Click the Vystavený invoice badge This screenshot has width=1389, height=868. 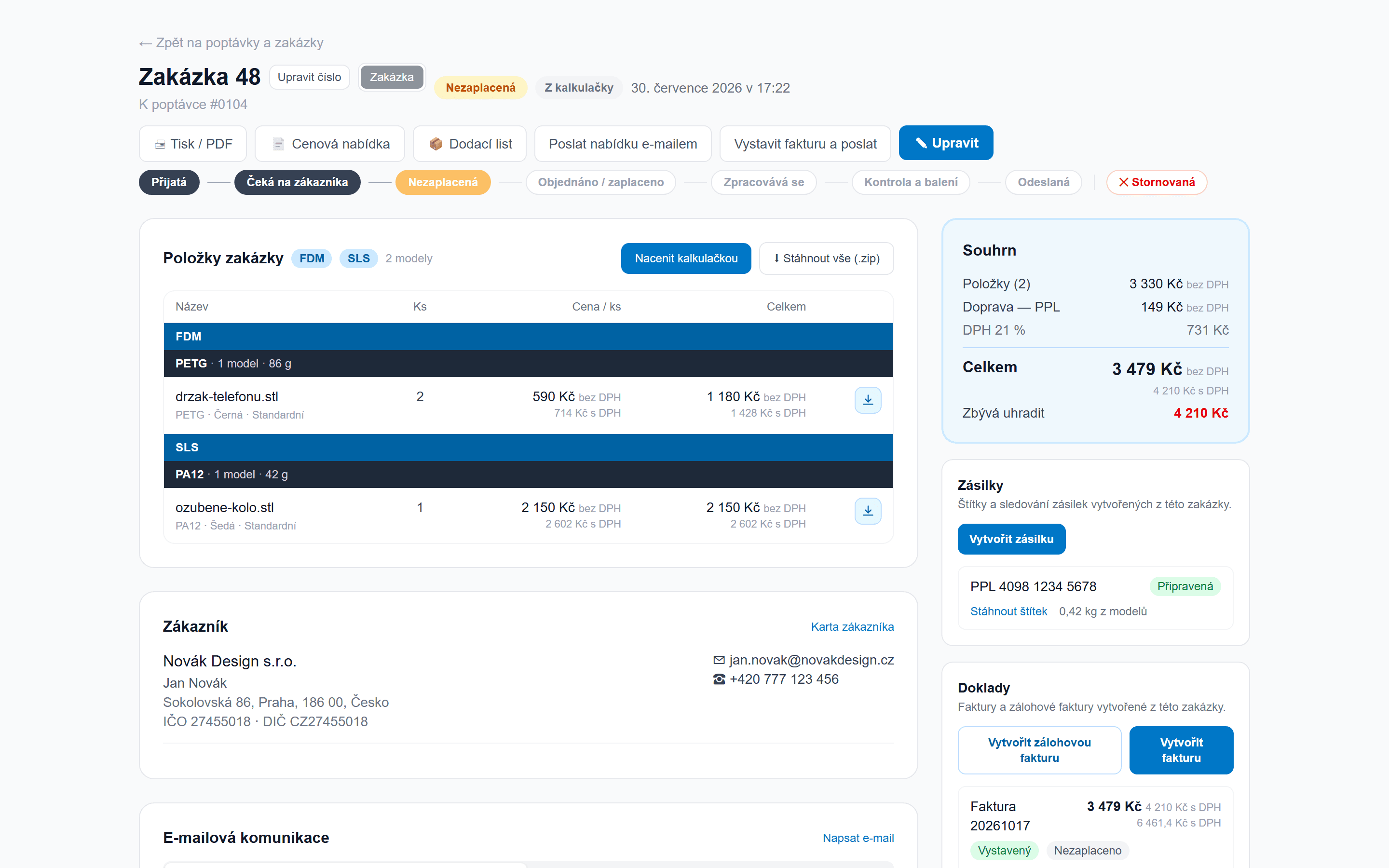[1004, 850]
